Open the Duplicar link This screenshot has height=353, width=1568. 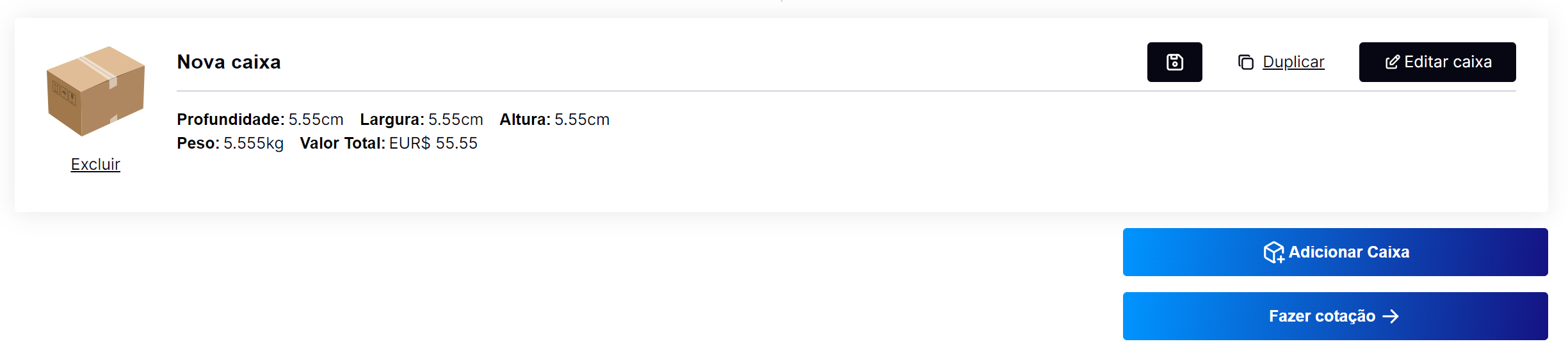coord(1293,62)
